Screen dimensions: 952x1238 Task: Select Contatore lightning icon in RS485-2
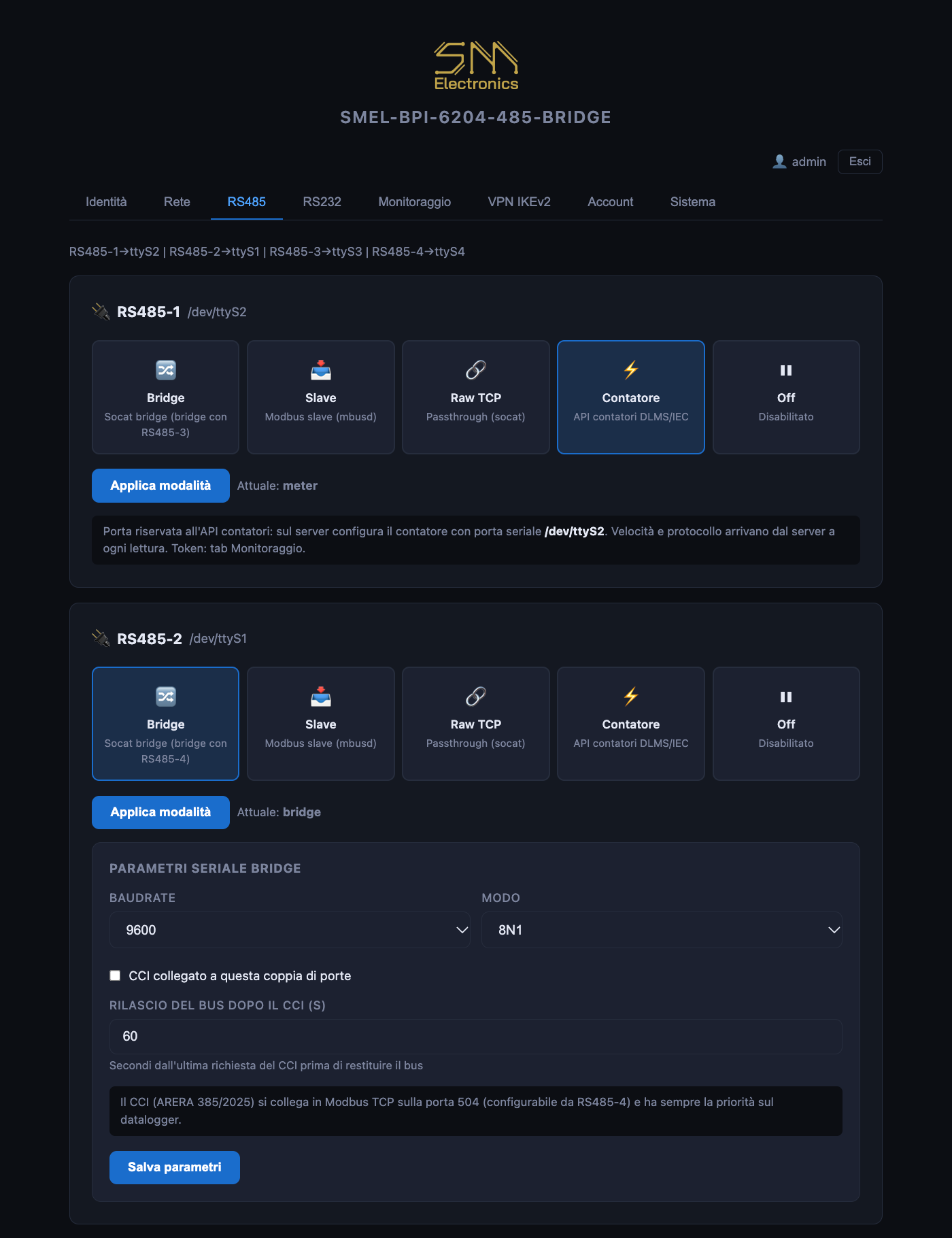tap(631, 696)
